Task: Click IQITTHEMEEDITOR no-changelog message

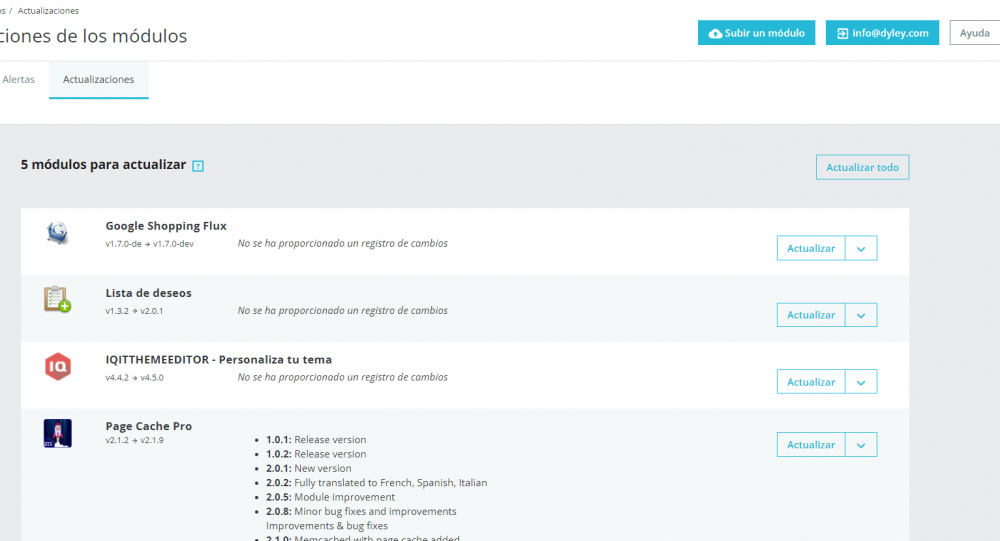Action: 342,378
